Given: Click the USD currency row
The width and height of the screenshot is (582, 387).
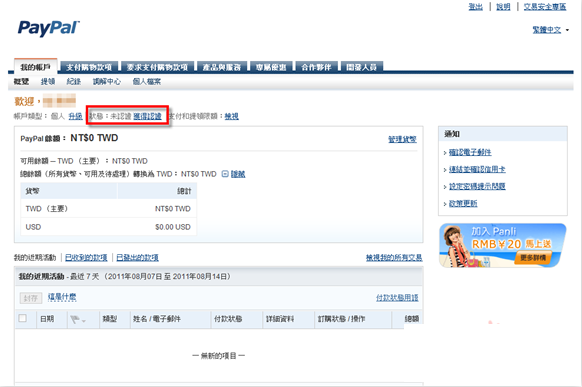Looking at the screenshot, I should pyautogui.click(x=108, y=227).
